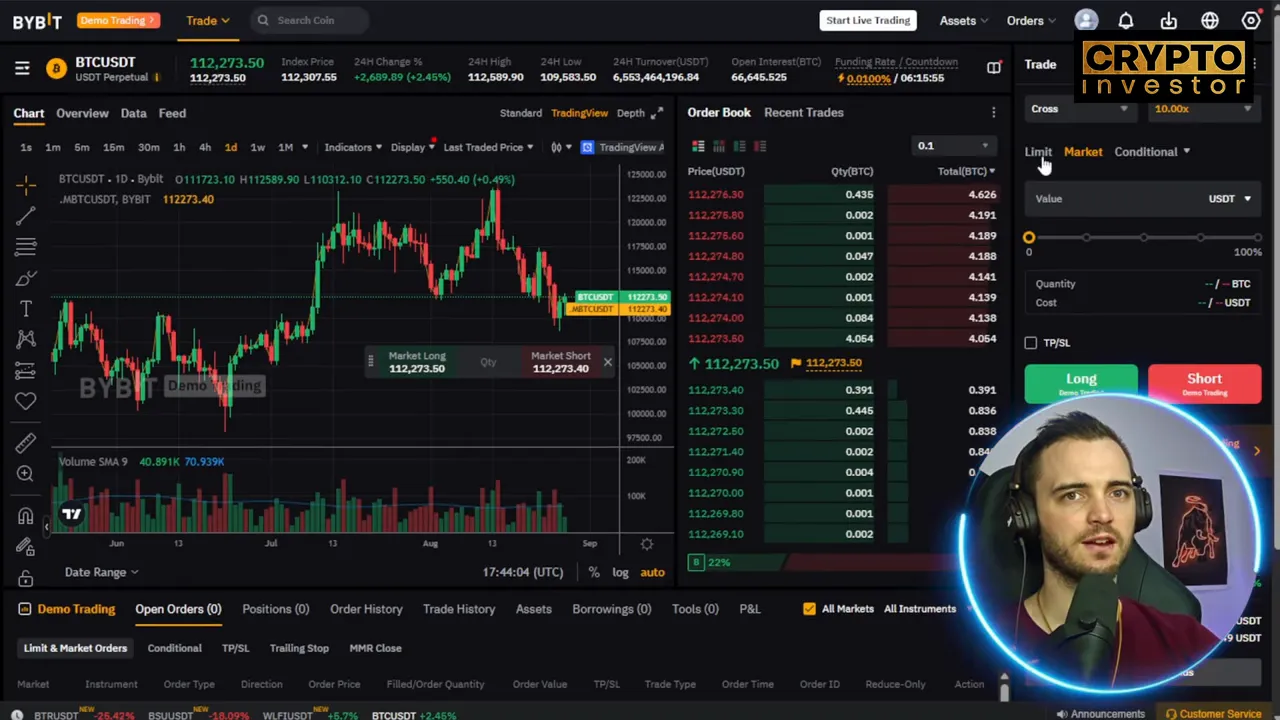The image size is (1280, 720).
Task: Open the Order History tab
Action: pos(366,609)
